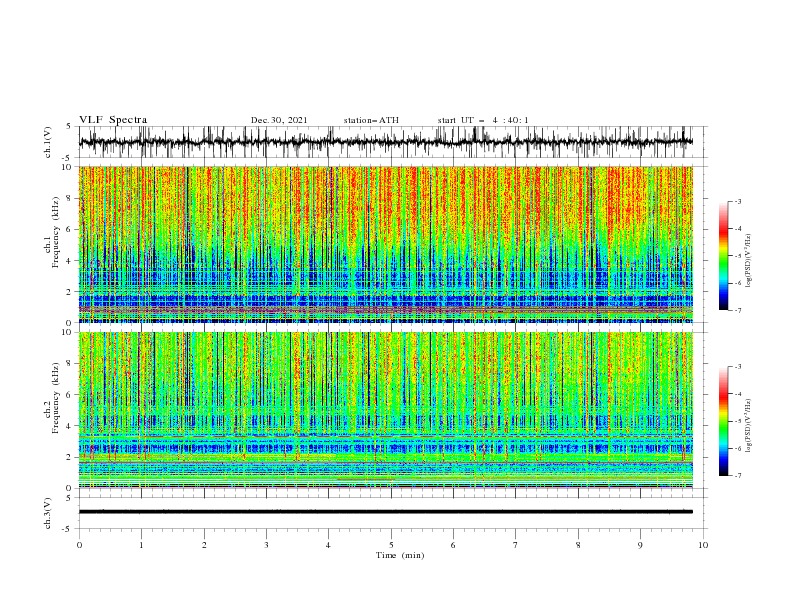The width and height of the screenshot is (792, 612).
Task: Click the ch.2 spectrogram panel
Action: (385, 410)
